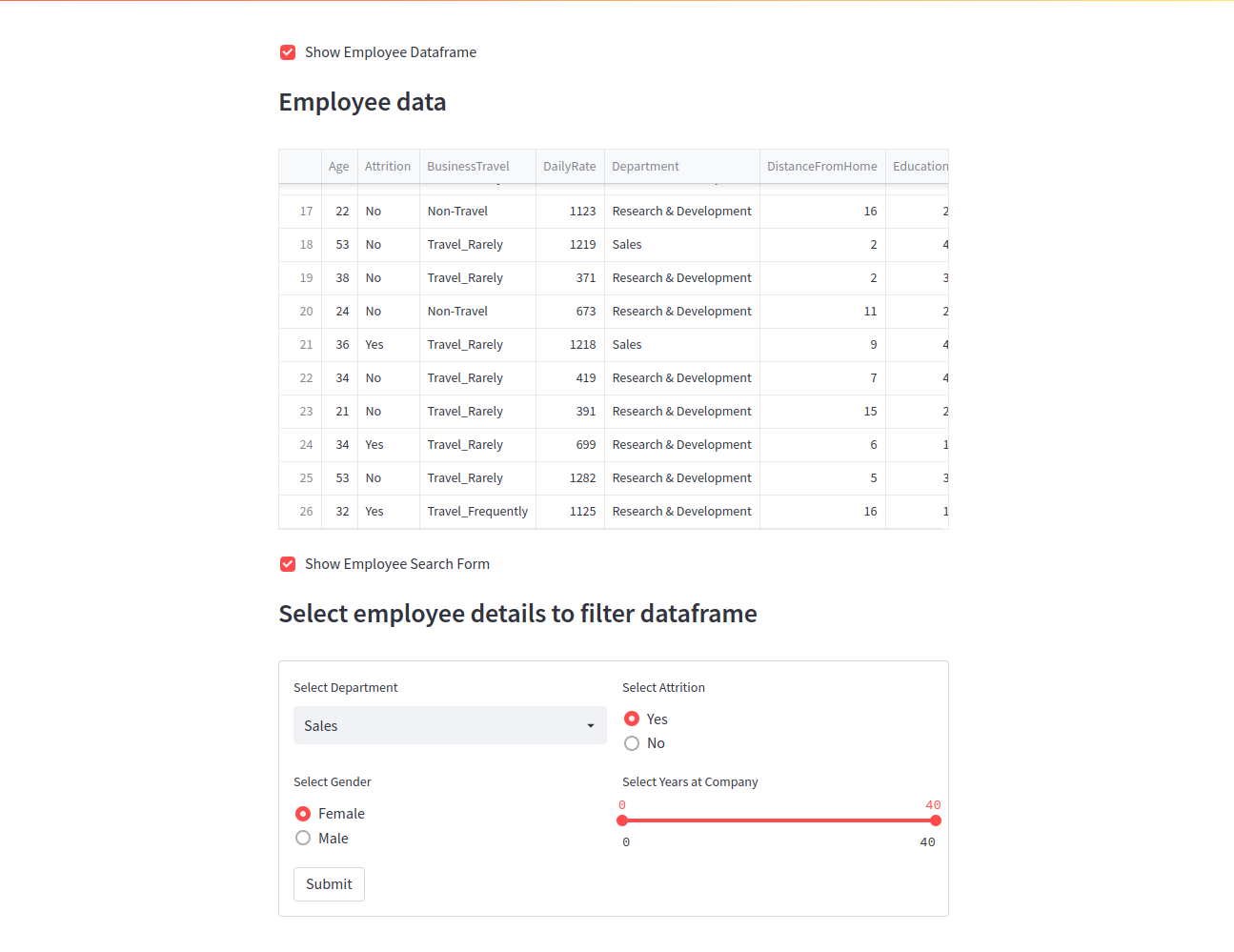Uncheck the Show Employee Search Form checkbox
Screen dimensions: 1234x952
[287, 563]
